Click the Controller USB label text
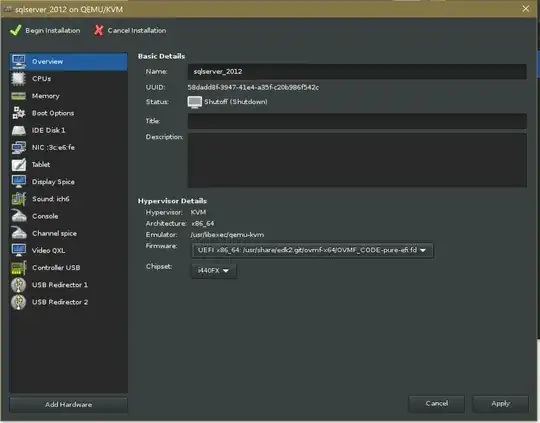Screen dimensions: 540x423 (56, 268)
